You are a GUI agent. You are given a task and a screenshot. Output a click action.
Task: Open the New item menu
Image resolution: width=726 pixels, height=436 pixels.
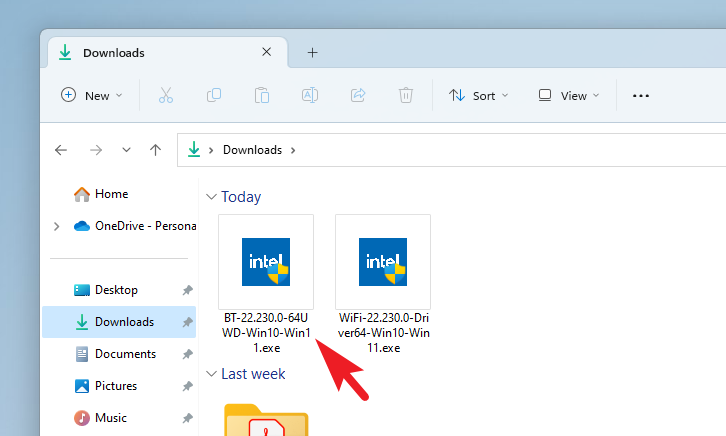[x=92, y=95]
